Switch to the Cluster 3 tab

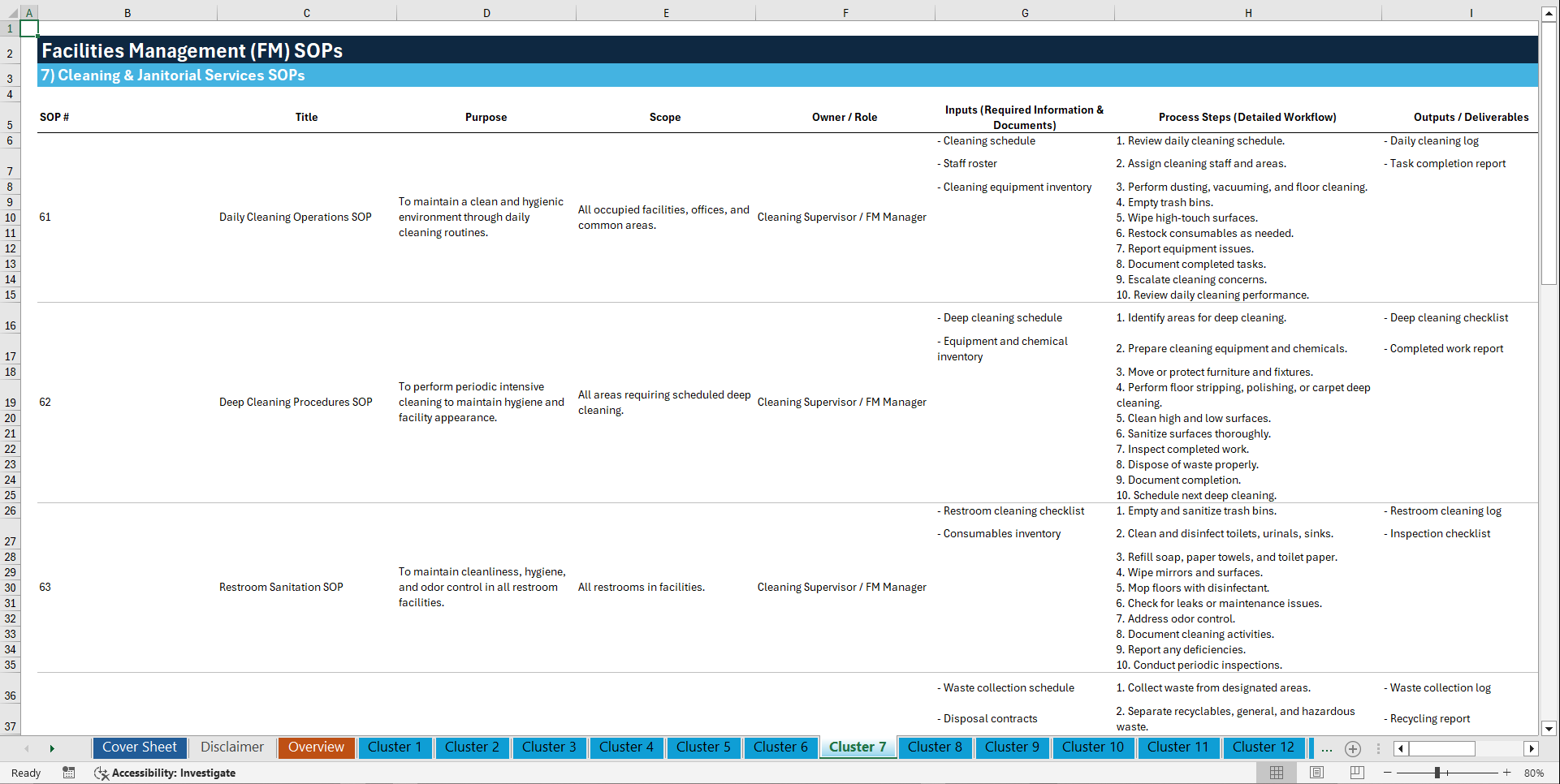coord(549,747)
